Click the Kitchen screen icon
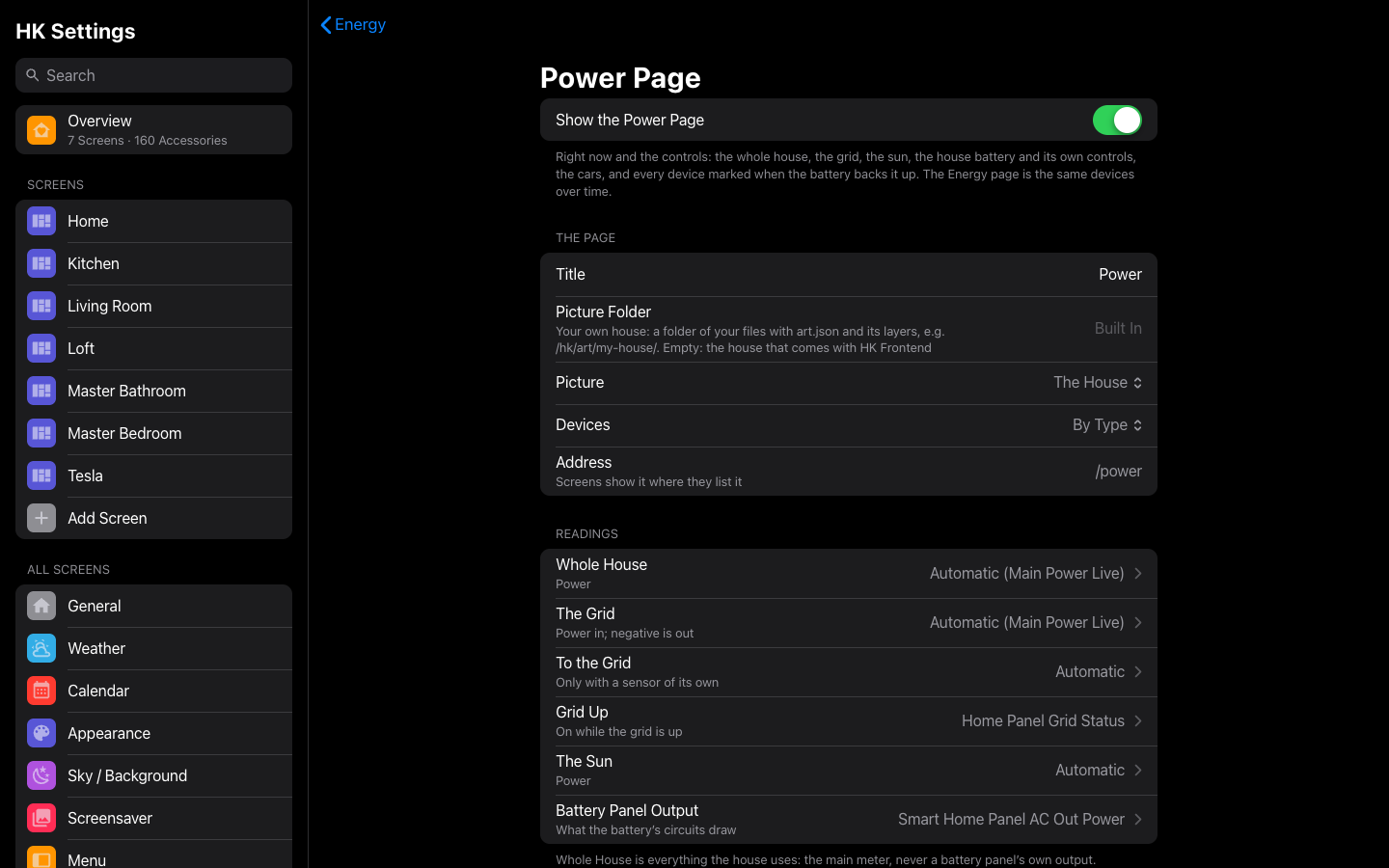The height and width of the screenshot is (868, 1389). coord(41,263)
